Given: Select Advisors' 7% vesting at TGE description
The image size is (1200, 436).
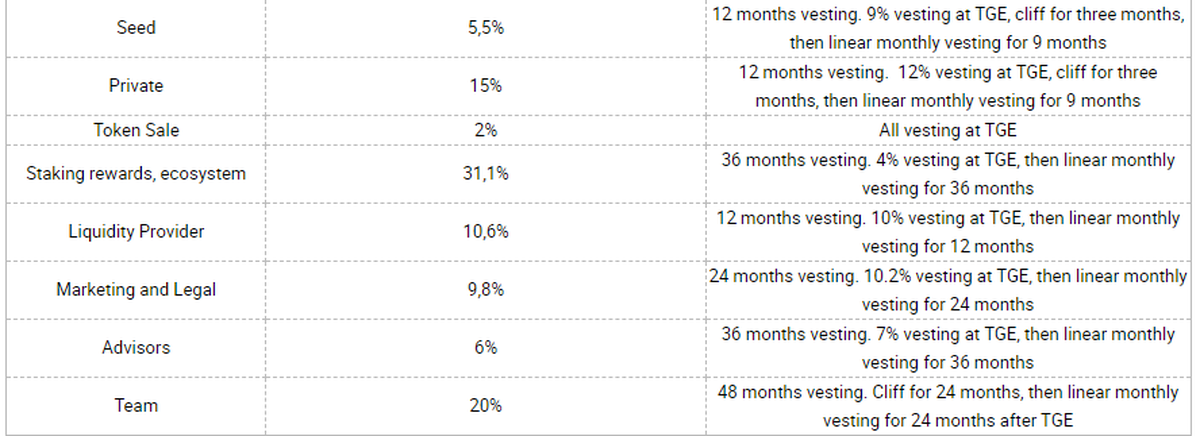Looking at the screenshot, I should pos(947,348).
